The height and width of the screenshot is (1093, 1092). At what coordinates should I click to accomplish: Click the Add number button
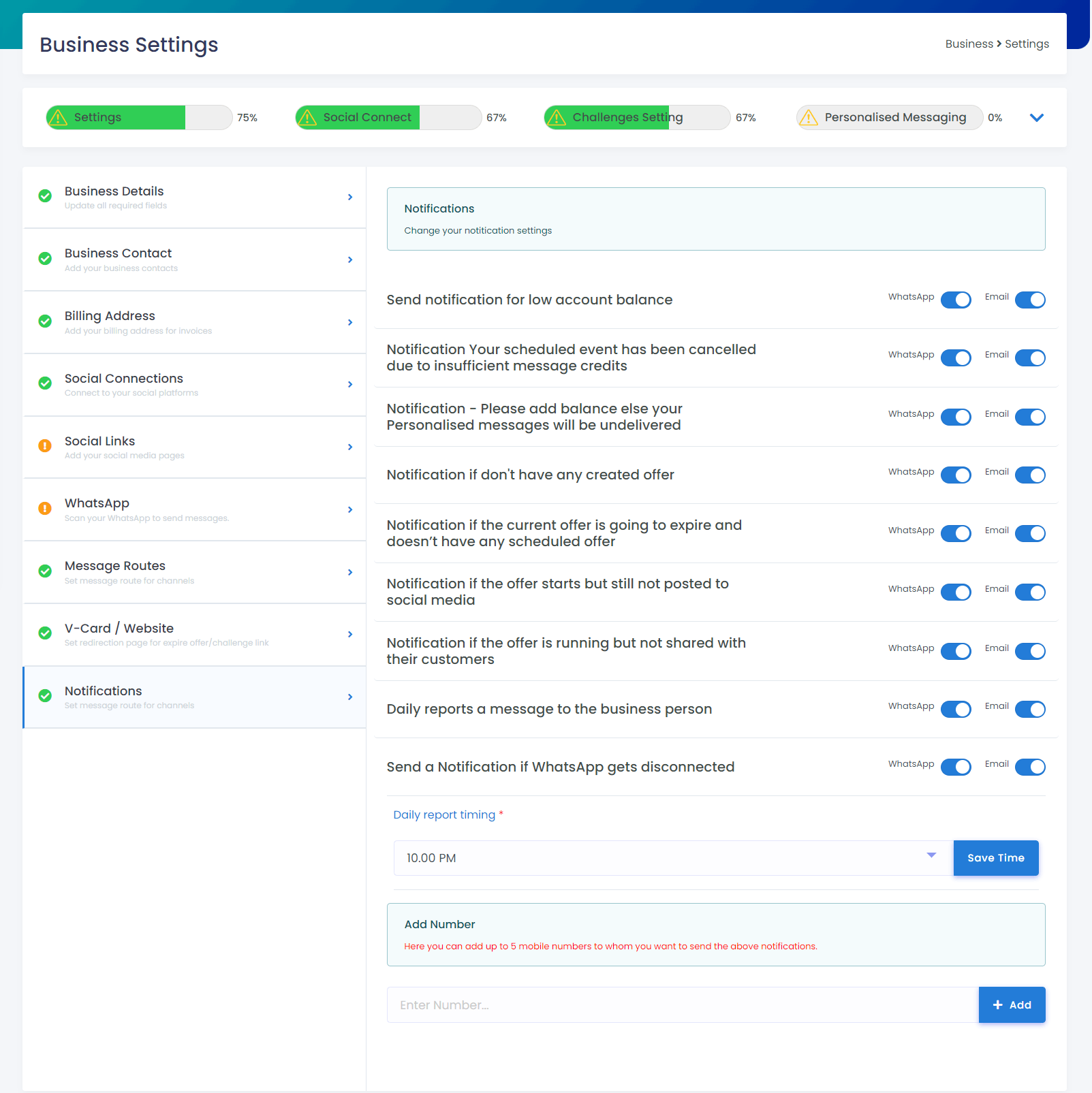click(1012, 1005)
